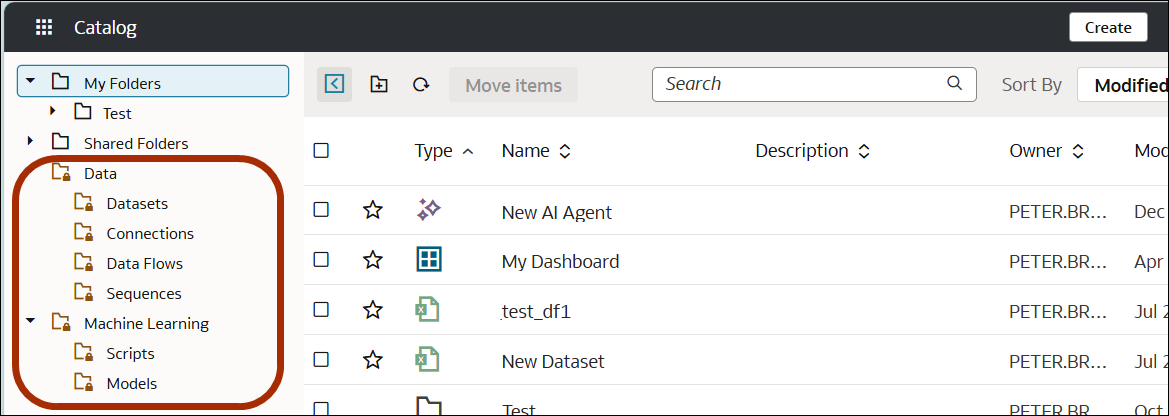Viewport: 1169px width, 416px height.
Task: Collapse the folder tree panel icon
Action: [x=334, y=85]
